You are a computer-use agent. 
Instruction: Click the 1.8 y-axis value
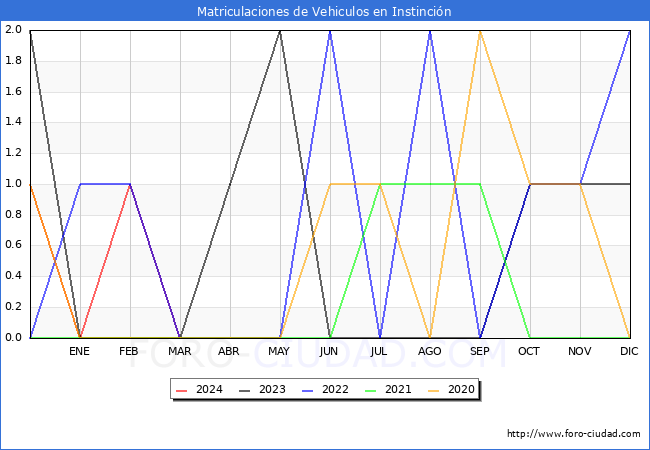(x=14, y=60)
